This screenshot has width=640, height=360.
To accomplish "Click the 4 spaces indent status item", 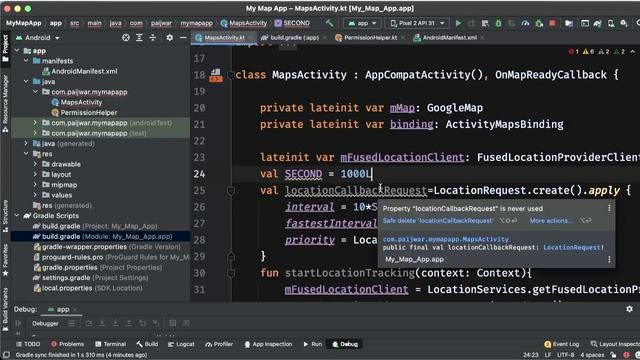I will (x=592, y=355).
